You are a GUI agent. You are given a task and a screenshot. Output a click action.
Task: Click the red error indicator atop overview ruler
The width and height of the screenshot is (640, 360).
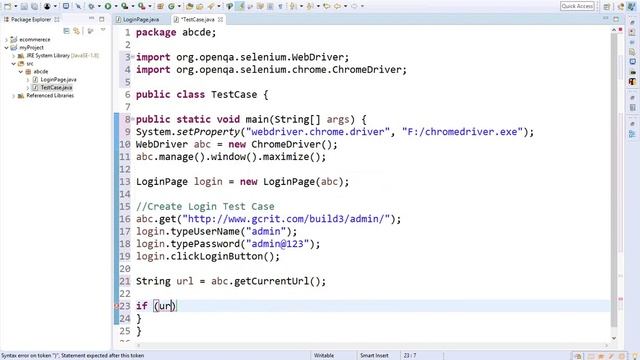(x=620, y=30)
